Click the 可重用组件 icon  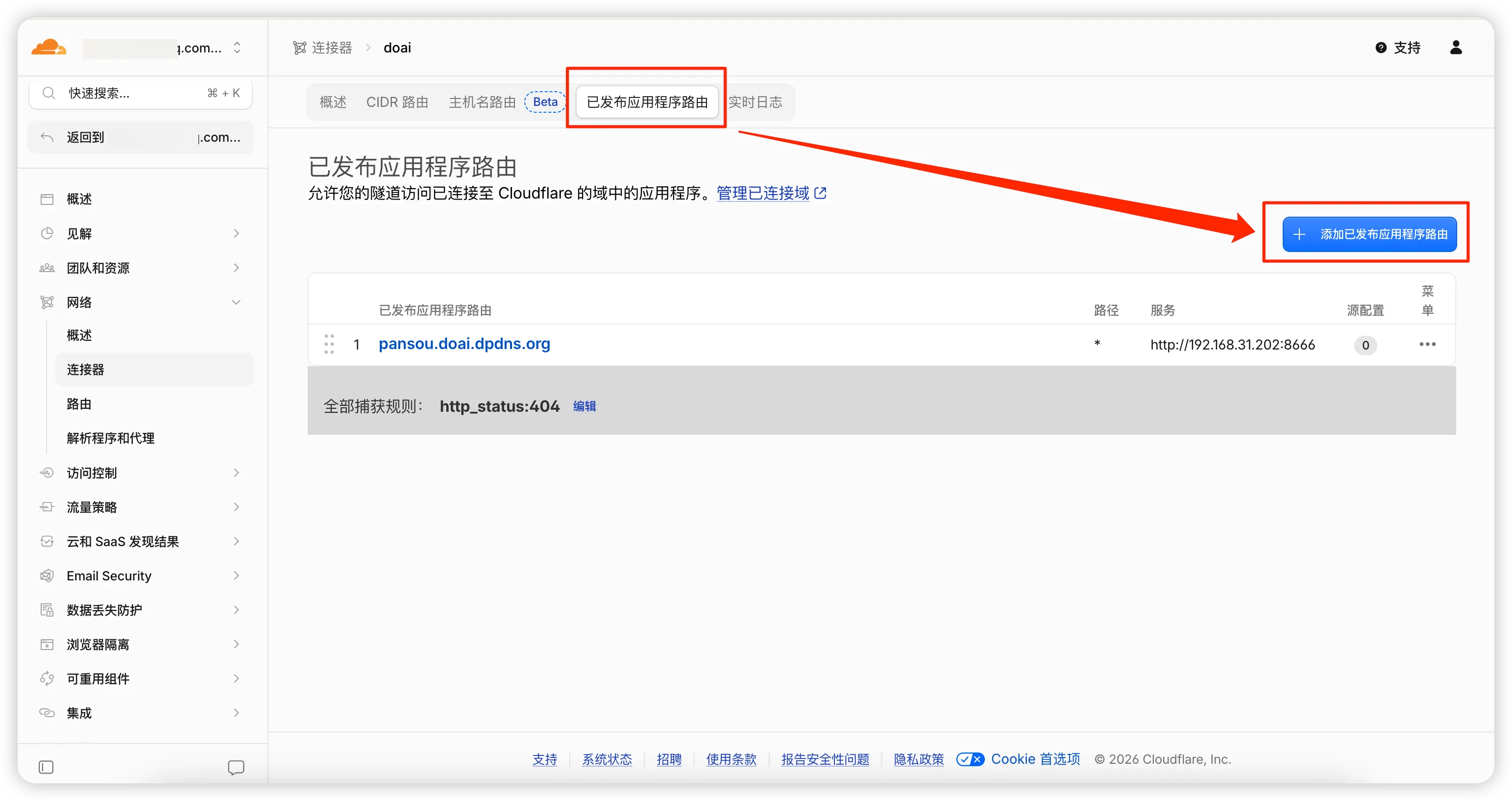pos(47,678)
